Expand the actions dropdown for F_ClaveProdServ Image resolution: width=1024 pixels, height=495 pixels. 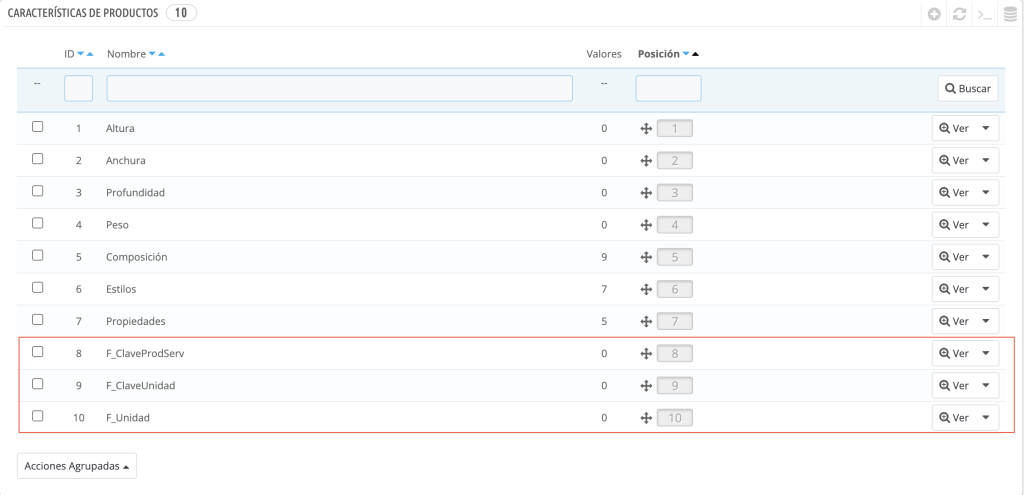[x=986, y=353]
